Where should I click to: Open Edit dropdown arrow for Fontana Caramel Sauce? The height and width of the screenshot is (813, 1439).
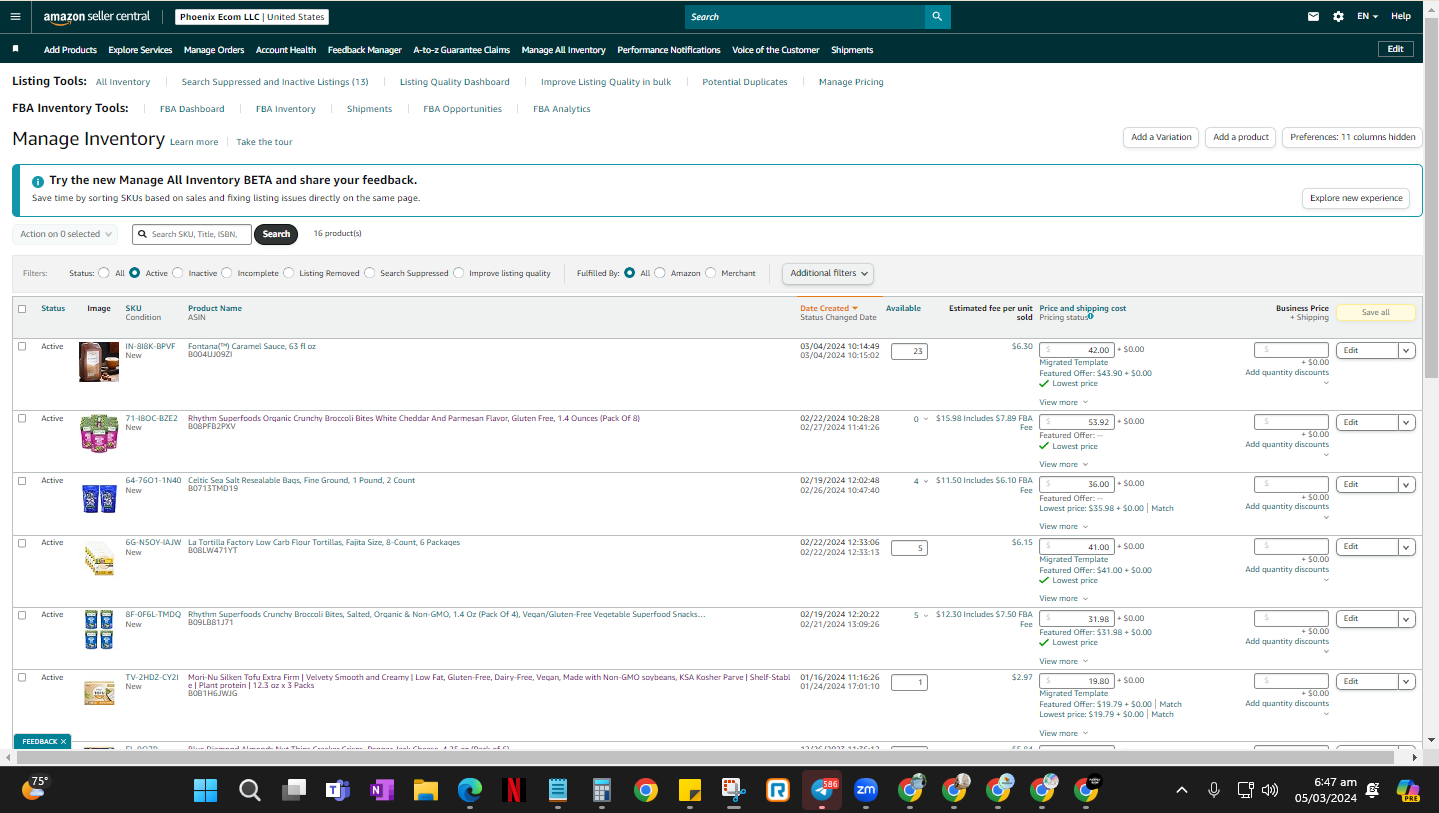pyautogui.click(x=1407, y=350)
